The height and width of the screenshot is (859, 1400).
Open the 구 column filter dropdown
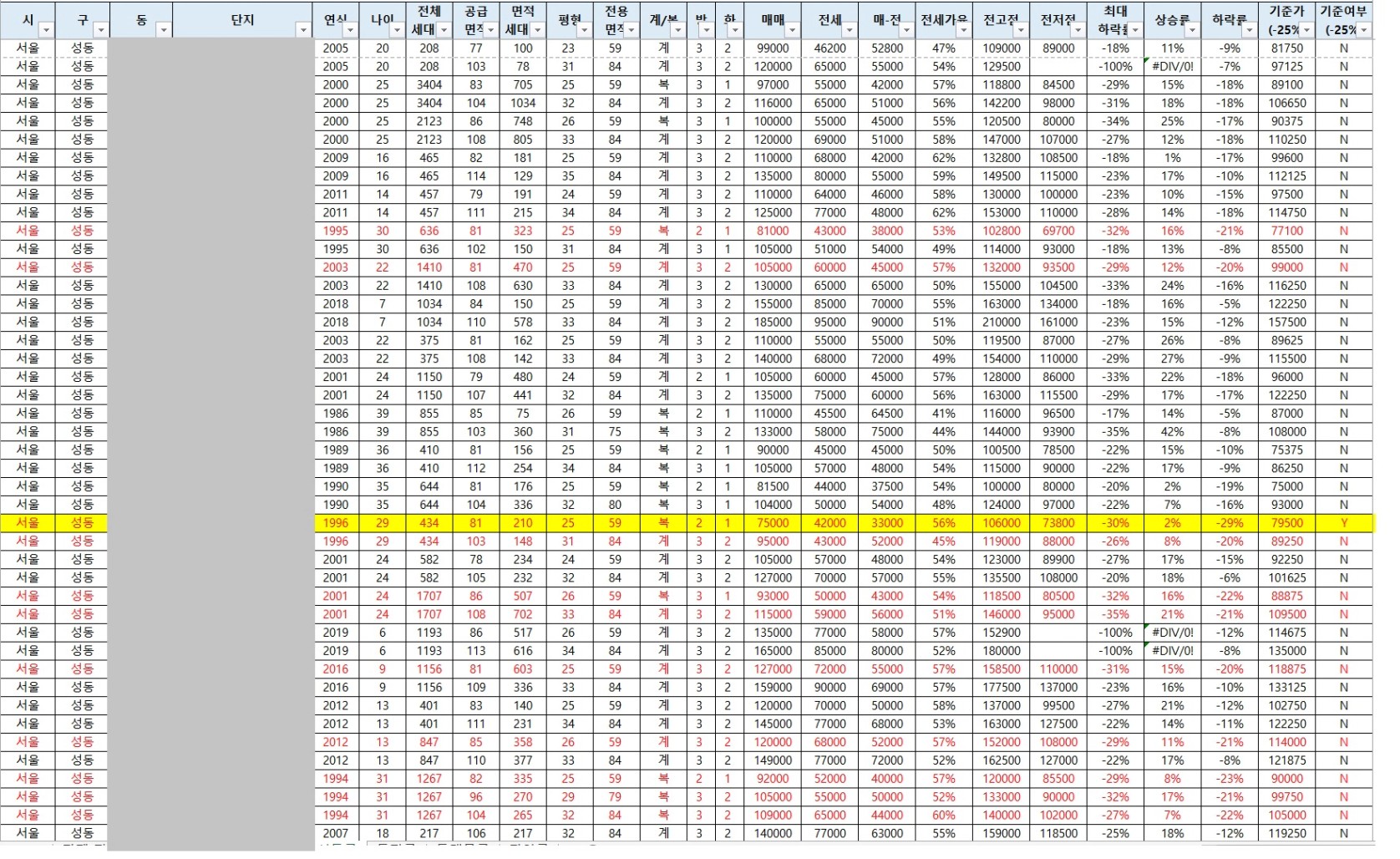100,30
